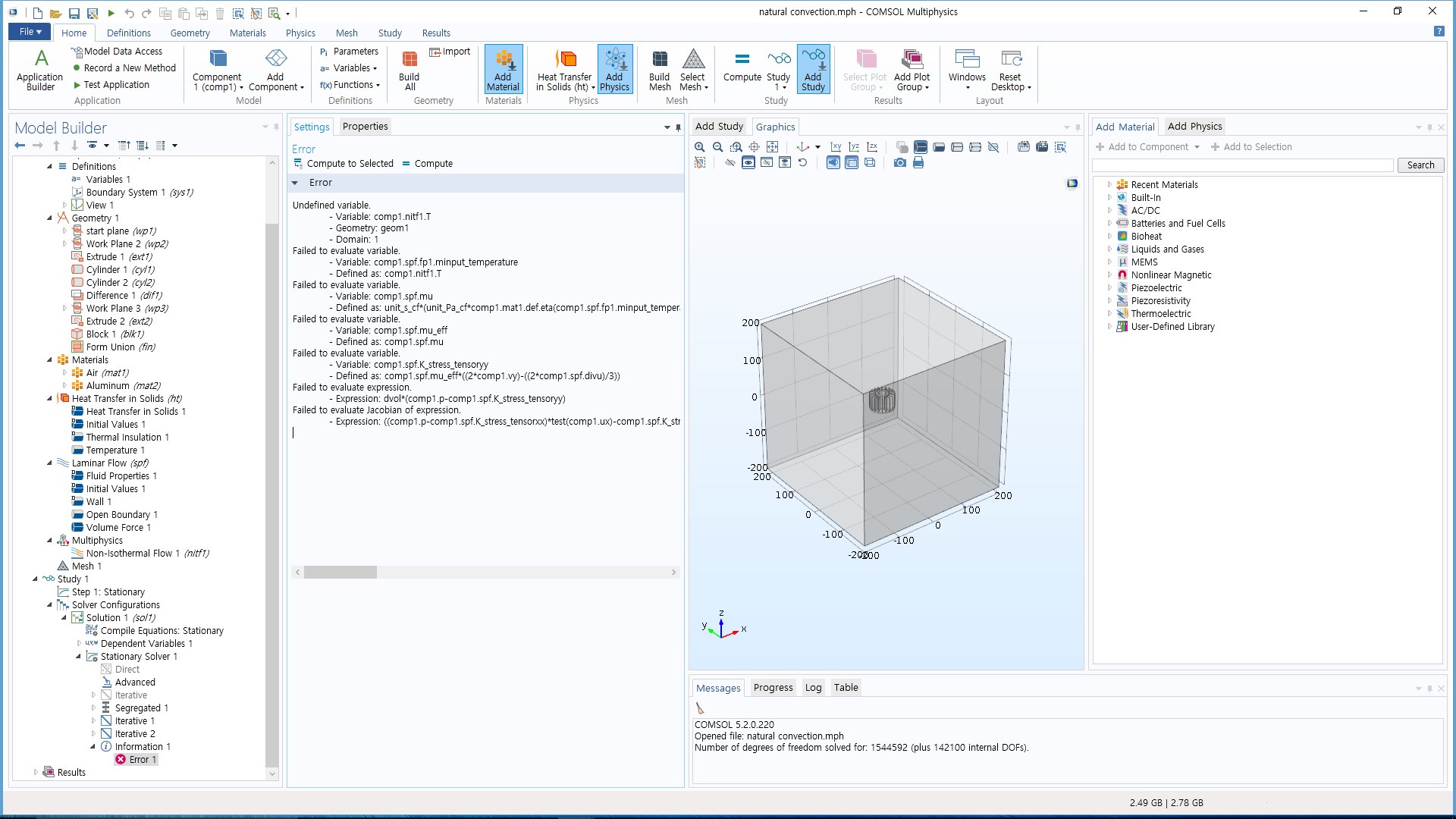Screen dimensions: 1456x819
Task: Click the Add Study ribbon button
Action: click(x=813, y=70)
